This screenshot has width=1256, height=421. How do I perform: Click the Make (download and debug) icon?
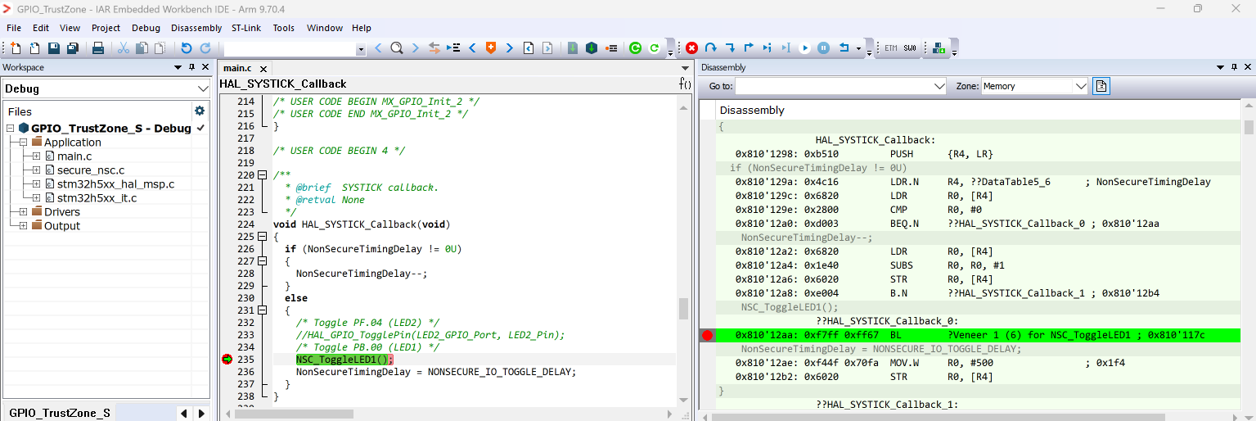tap(591, 48)
